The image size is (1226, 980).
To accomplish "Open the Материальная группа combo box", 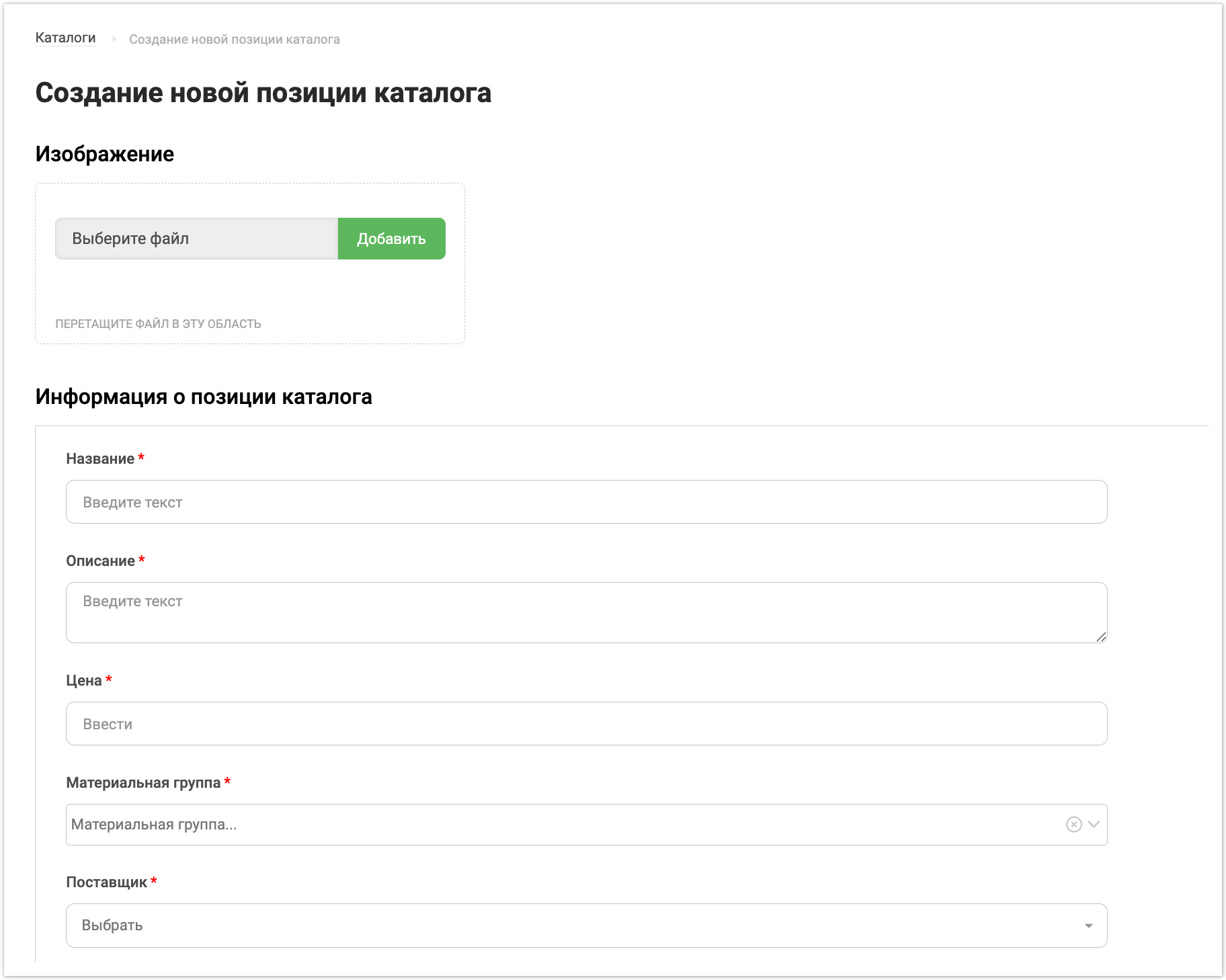I will [x=565, y=825].
